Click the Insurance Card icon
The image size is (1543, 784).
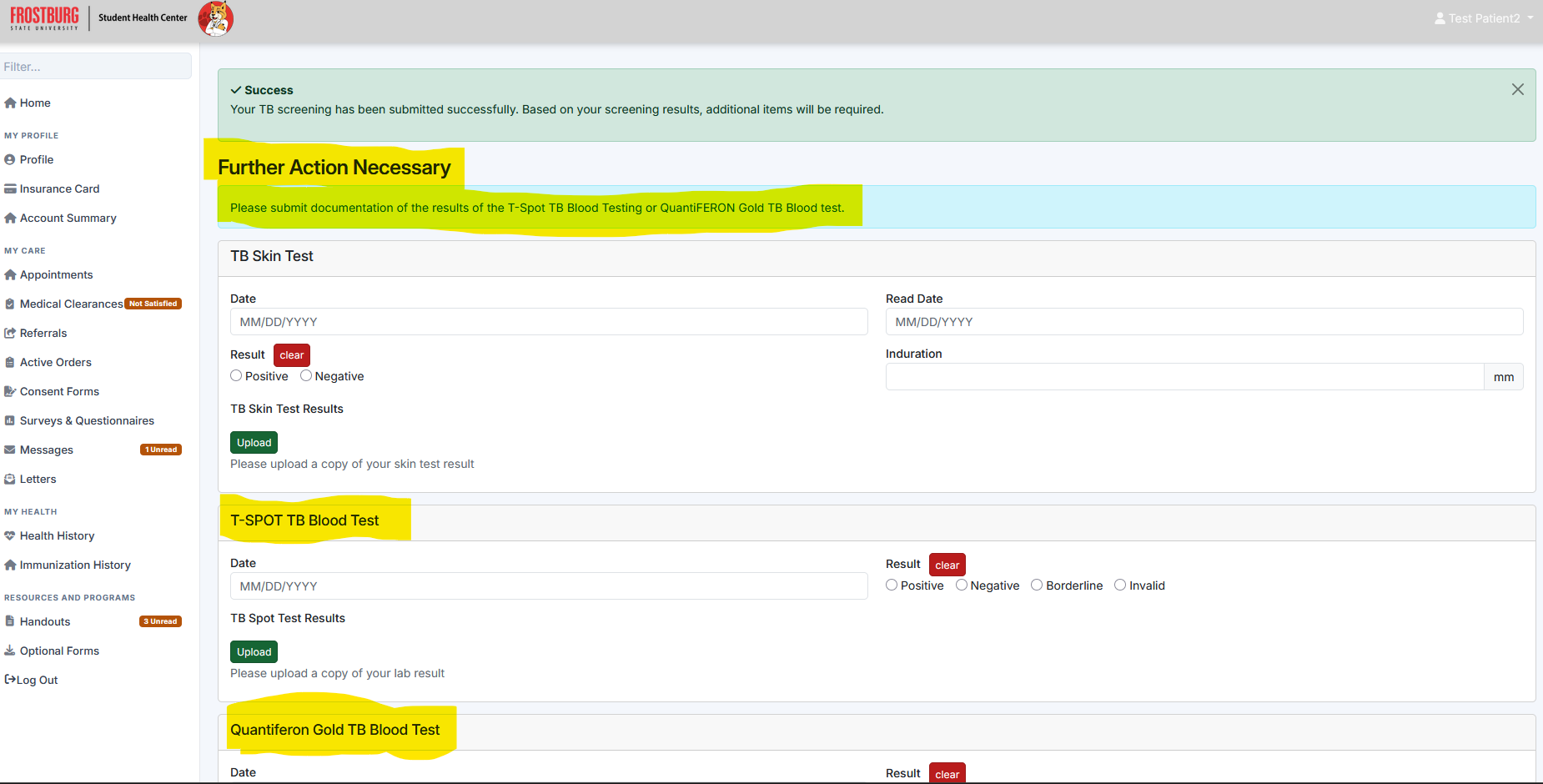click(x=10, y=188)
